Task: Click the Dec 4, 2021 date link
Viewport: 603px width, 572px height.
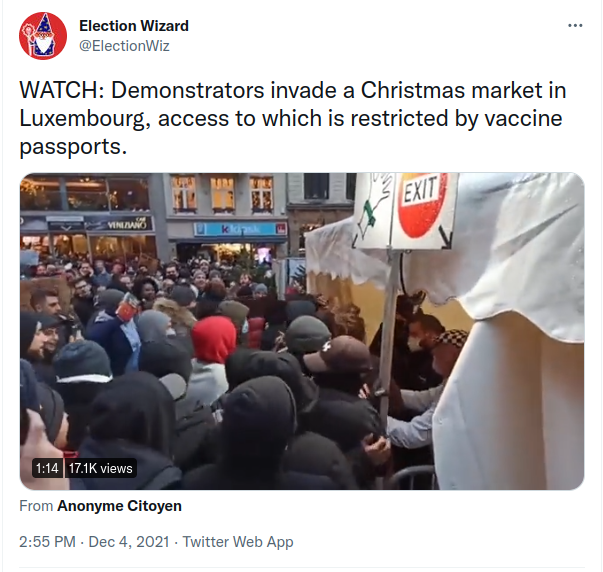Action: [x=129, y=542]
